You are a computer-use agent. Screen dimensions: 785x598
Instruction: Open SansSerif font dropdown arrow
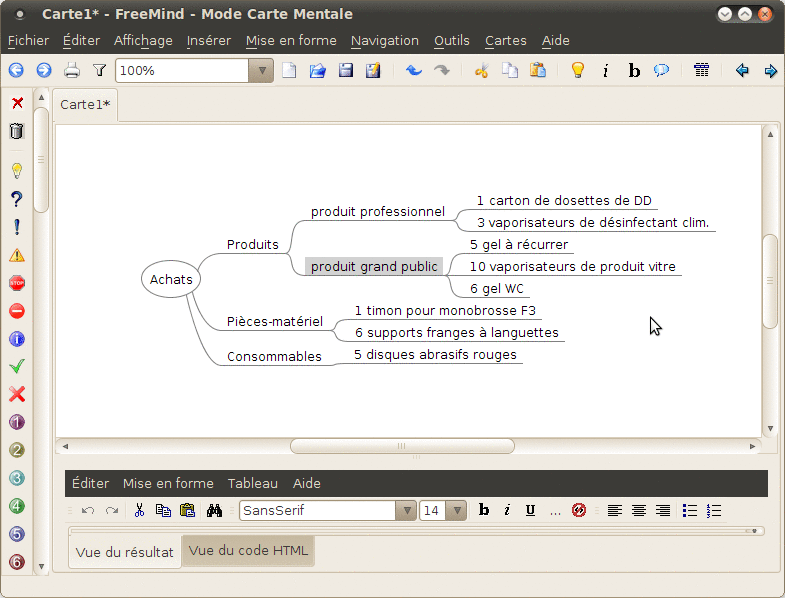(x=407, y=511)
